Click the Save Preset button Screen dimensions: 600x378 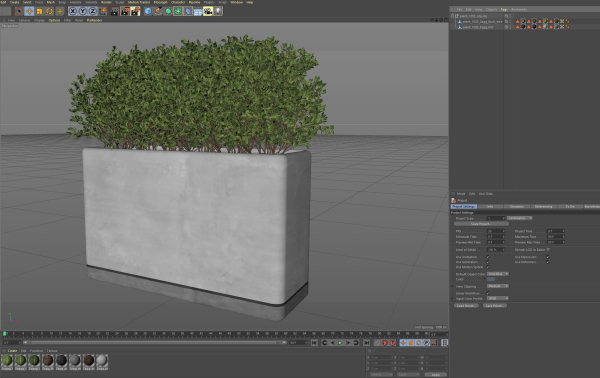[x=494, y=306]
